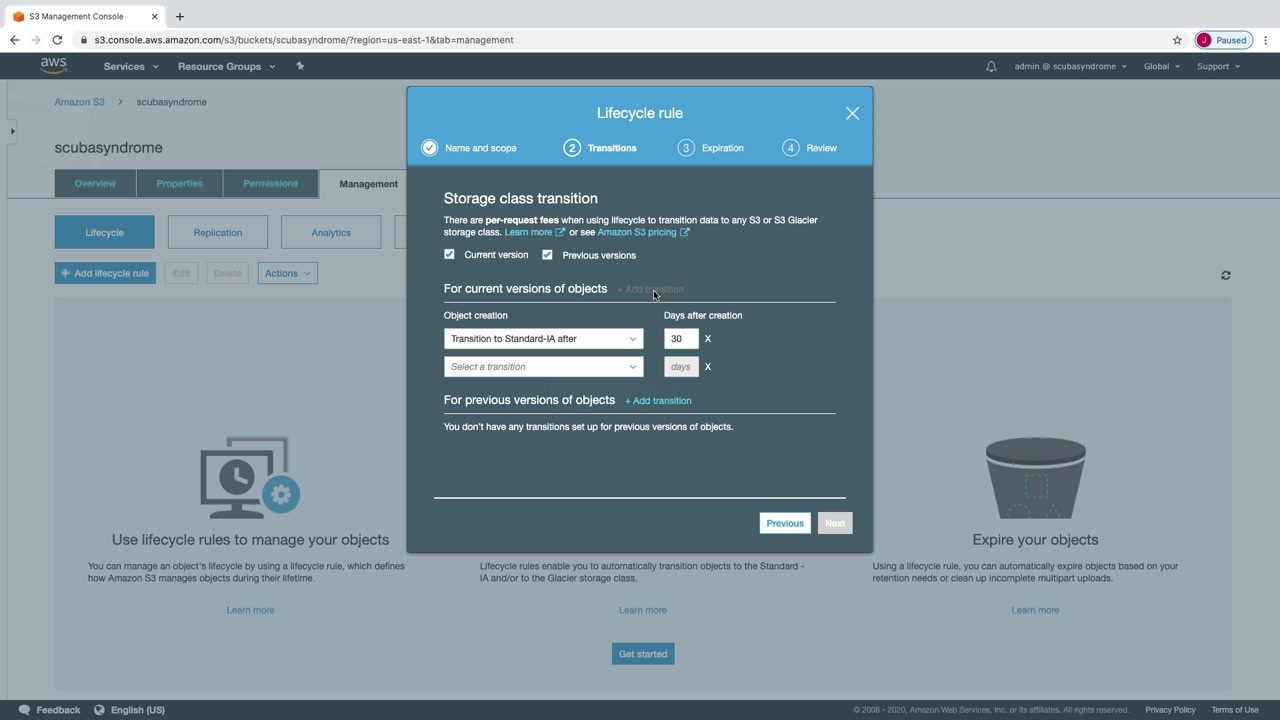Change language from English (US)

(x=129, y=710)
